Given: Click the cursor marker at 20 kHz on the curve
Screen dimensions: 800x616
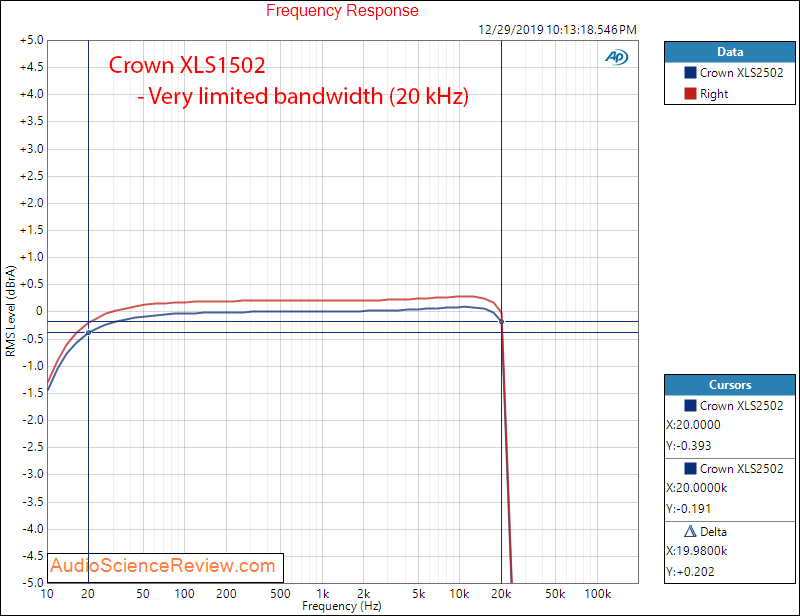Looking at the screenshot, I should [x=501, y=322].
